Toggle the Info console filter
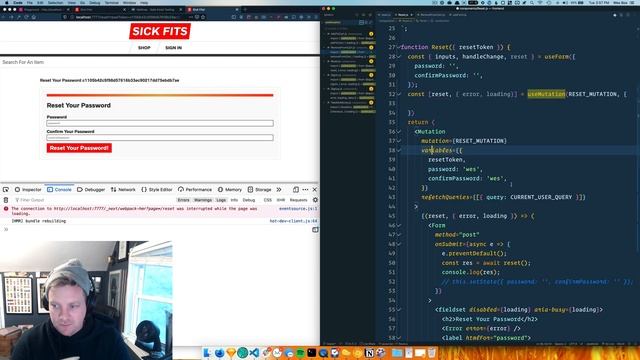 click(234, 200)
